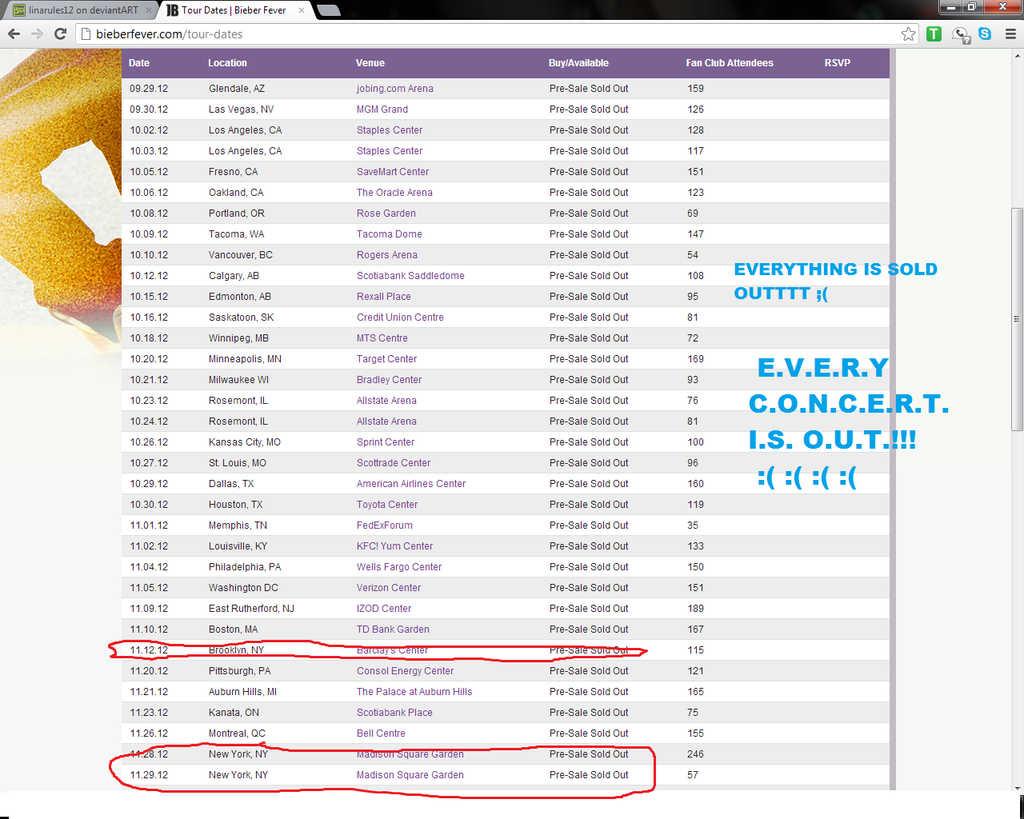Image resolution: width=1024 pixels, height=819 pixels.
Task: Switch to the linarules12 on deviantART tab
Action: (x=84, y=10)
